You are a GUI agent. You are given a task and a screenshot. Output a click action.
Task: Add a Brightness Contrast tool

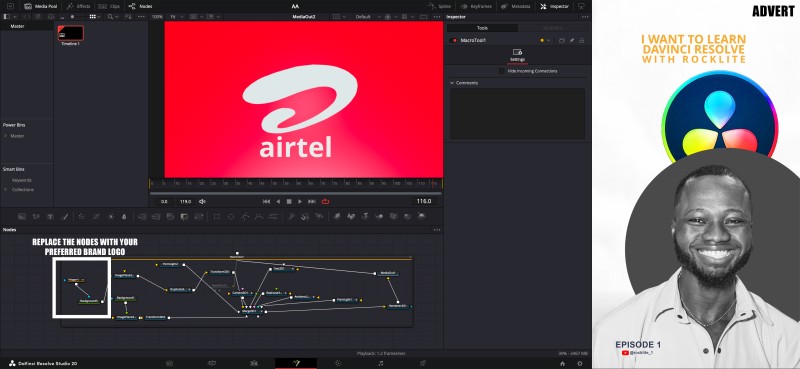point(111,216)
